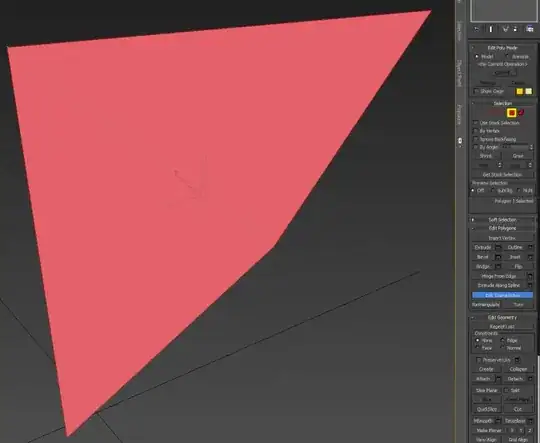540x443 pixels.
Task: Click the Make Planar button
Action: tap(489, 431)
